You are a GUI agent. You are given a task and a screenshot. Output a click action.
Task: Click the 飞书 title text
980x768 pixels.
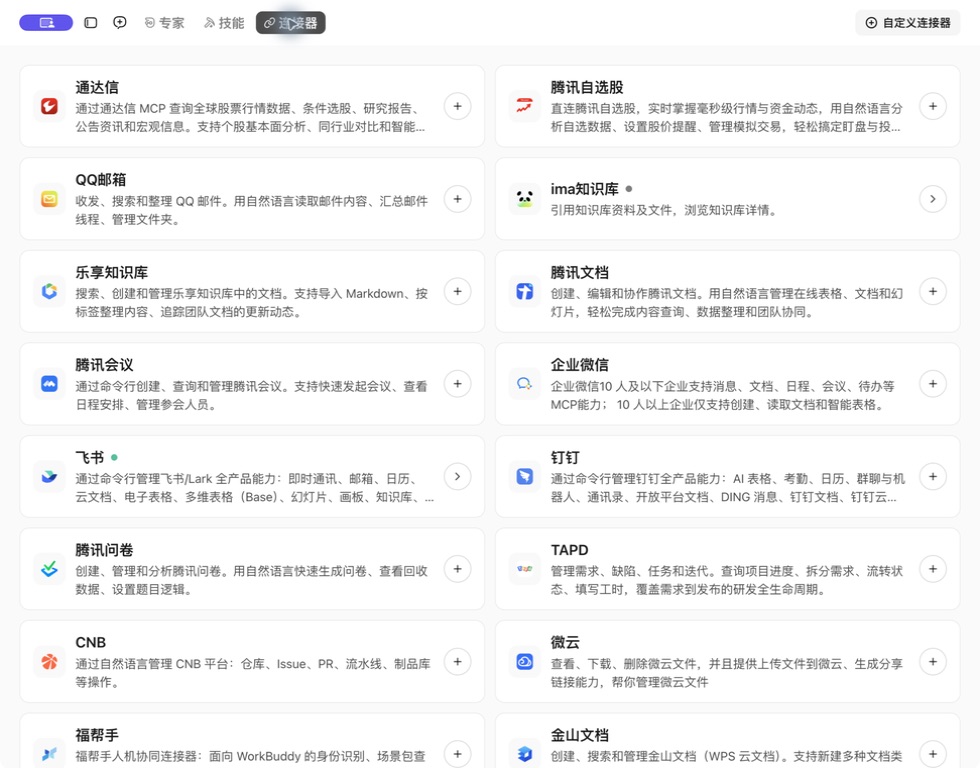coord(89,457)
